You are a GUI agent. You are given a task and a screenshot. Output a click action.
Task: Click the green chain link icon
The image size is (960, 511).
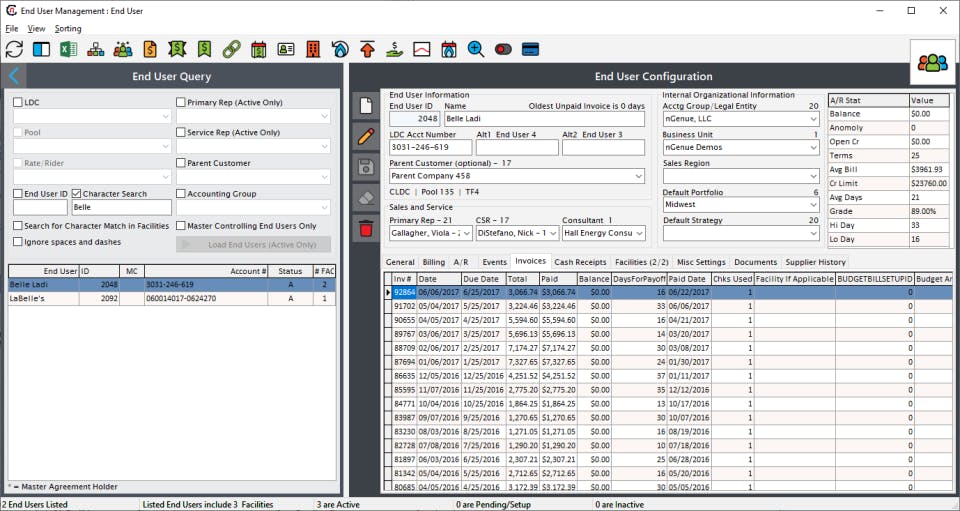coord(231,49)
